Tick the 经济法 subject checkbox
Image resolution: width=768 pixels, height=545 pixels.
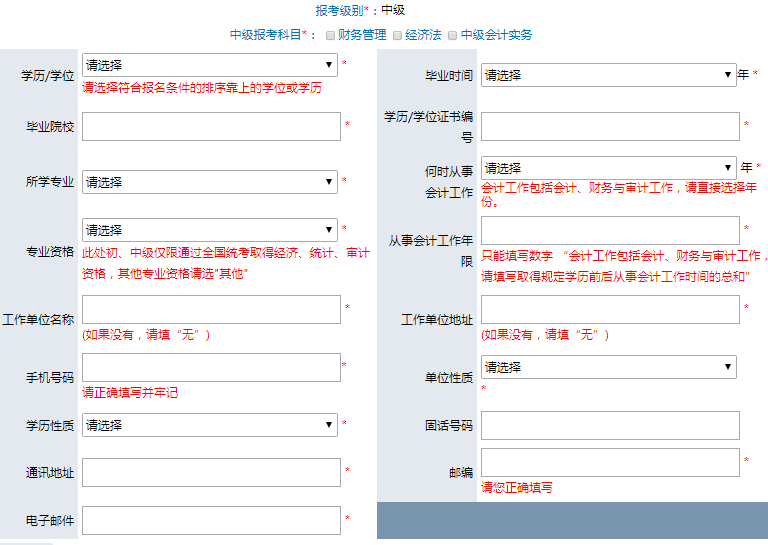(x=397, y=35)
